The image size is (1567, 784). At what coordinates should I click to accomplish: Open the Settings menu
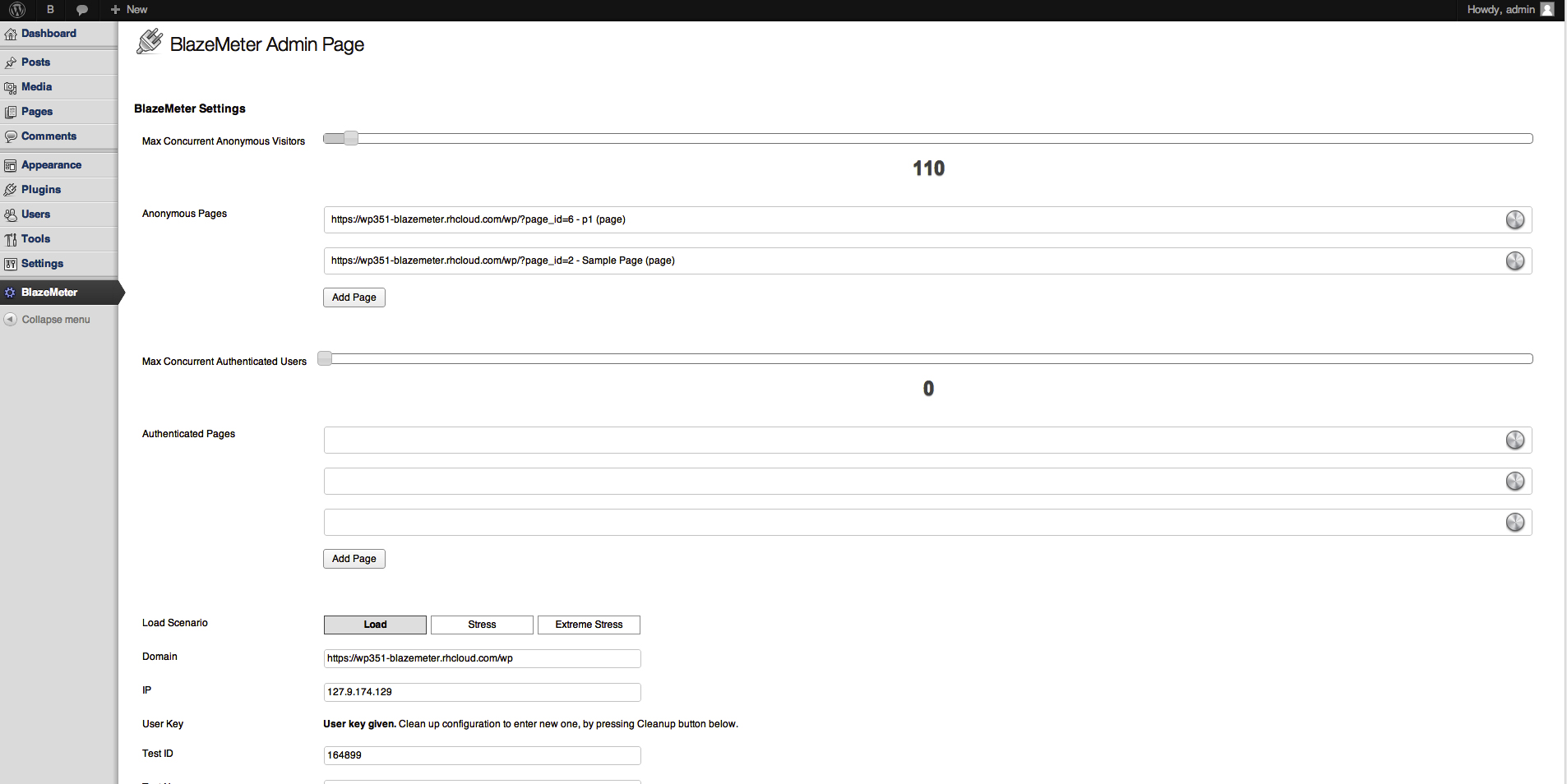click(42, 264)
